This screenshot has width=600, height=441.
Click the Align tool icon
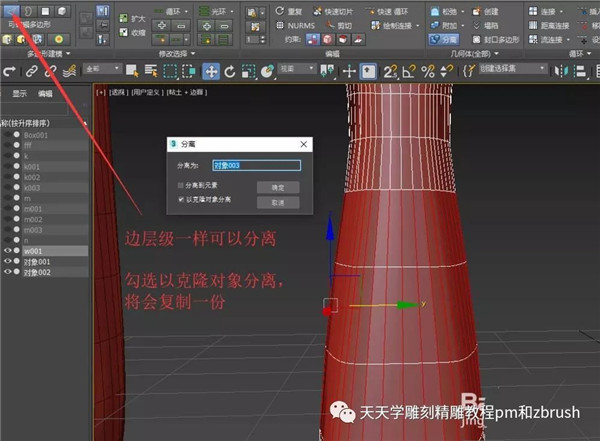click(x=580, y=71)
